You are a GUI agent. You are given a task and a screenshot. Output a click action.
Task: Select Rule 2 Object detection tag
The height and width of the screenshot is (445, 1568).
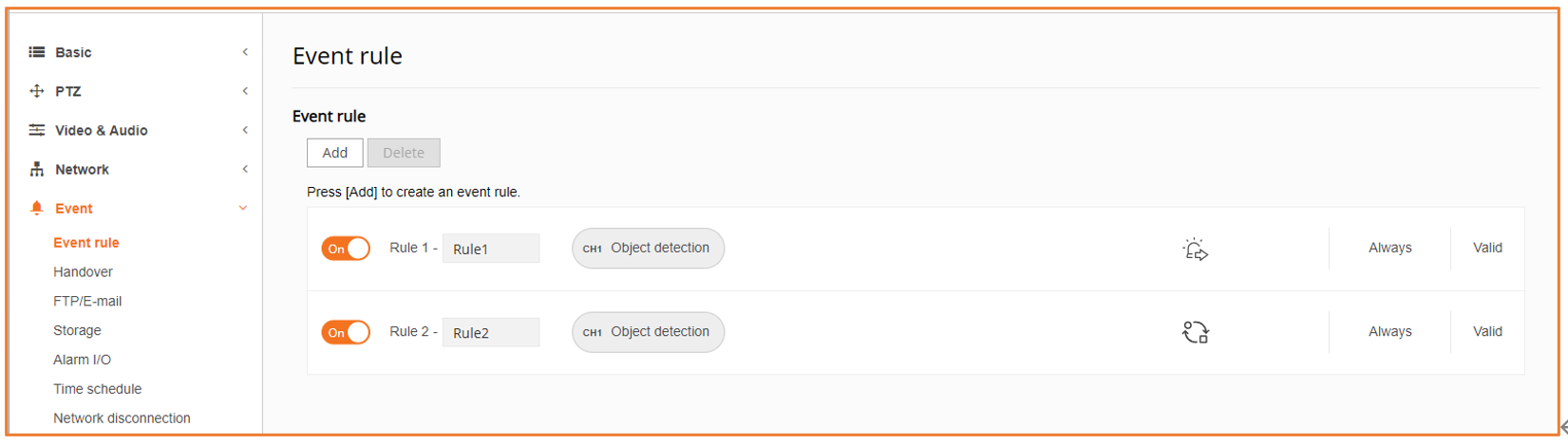pos(648,332)
